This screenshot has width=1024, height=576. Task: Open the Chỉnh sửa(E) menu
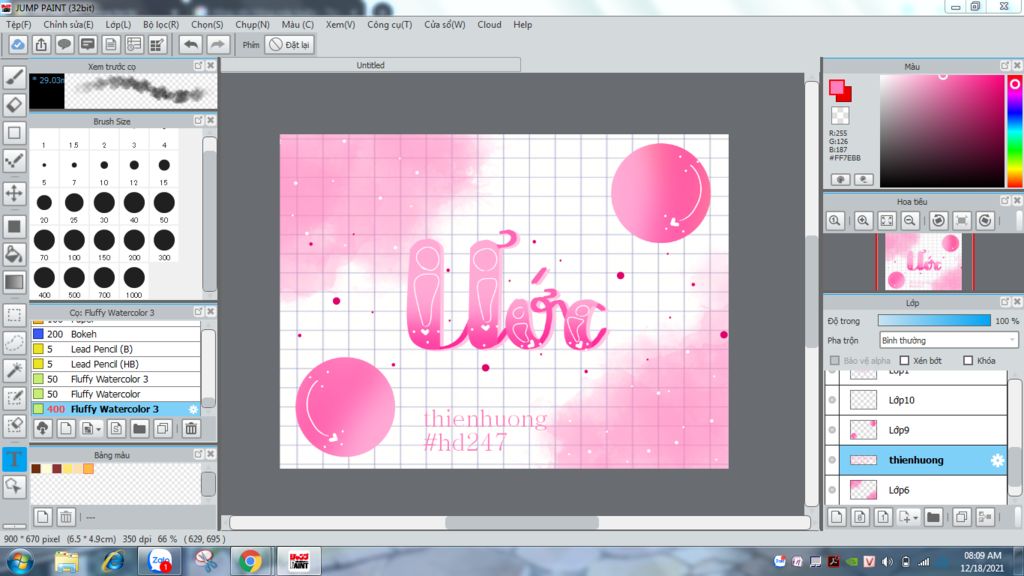pos(68,25)
